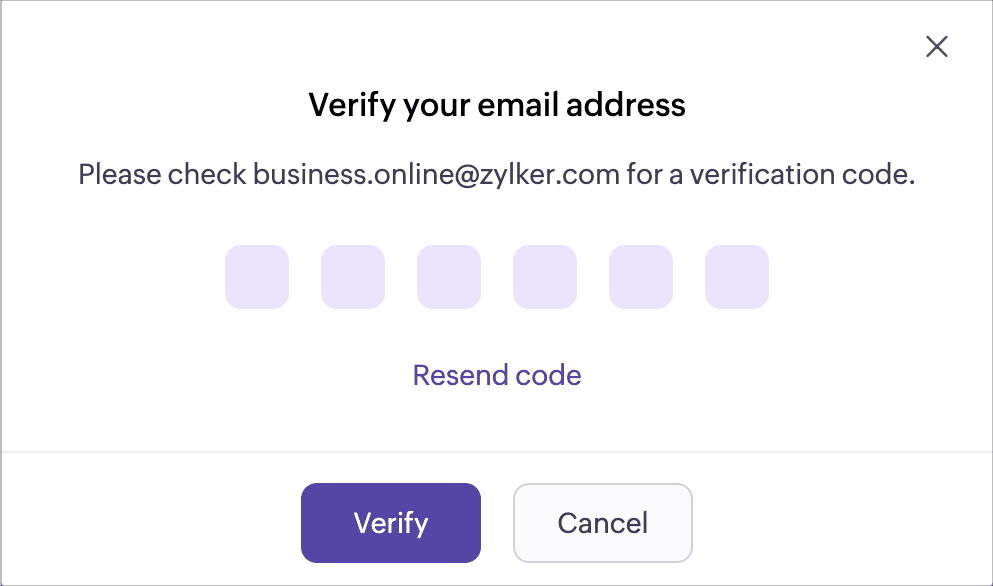This screenshot has height=586, width=993.
Task: Click the Resend code link
Action: (497, 375)
